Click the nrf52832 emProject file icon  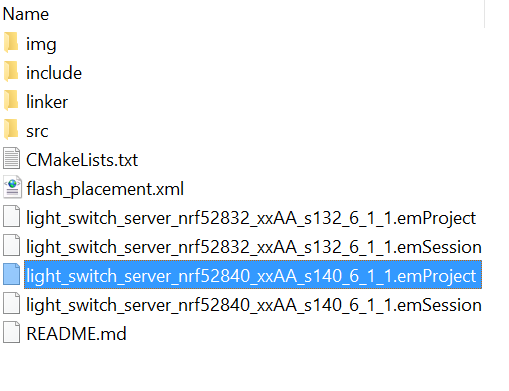pos(12,216)
